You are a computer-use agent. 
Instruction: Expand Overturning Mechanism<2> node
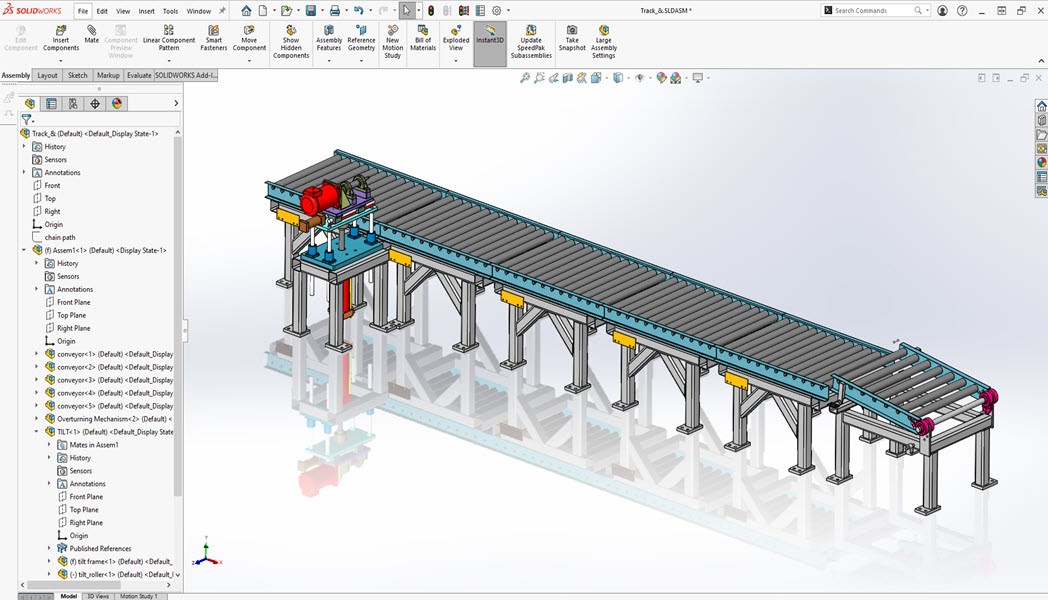point(37,418)
